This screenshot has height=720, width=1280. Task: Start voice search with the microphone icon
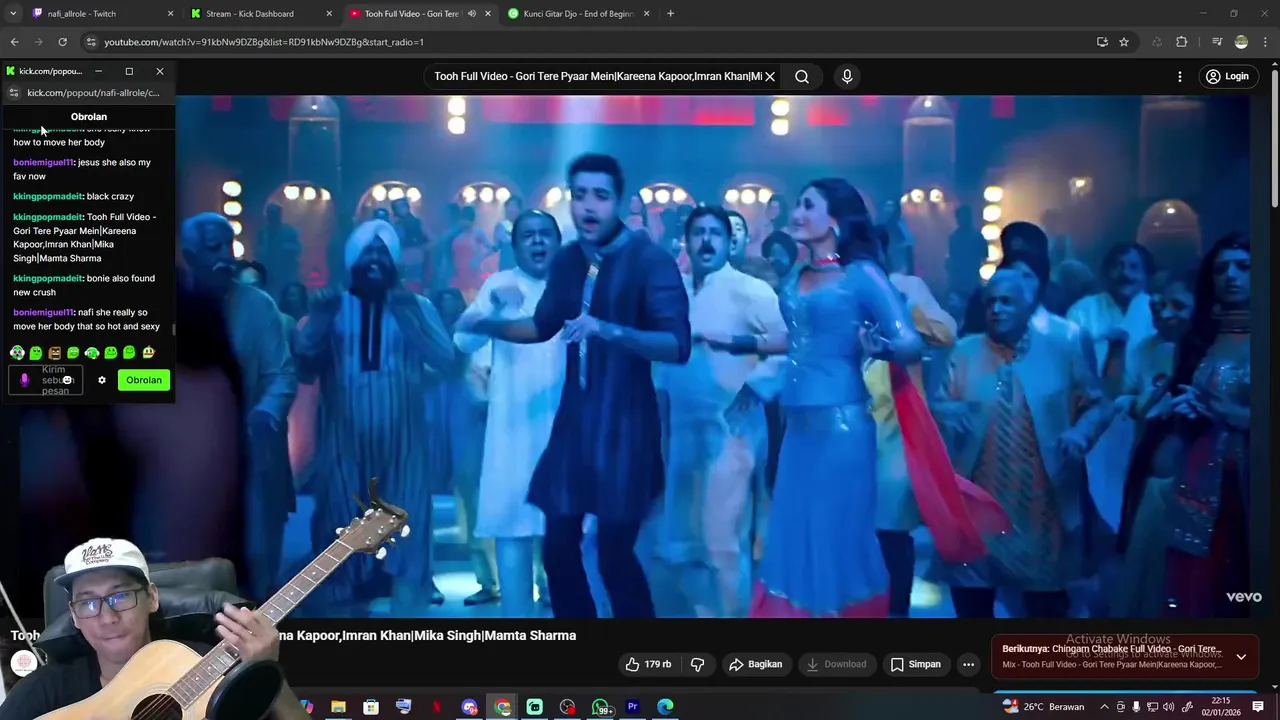tap(847, 76)
